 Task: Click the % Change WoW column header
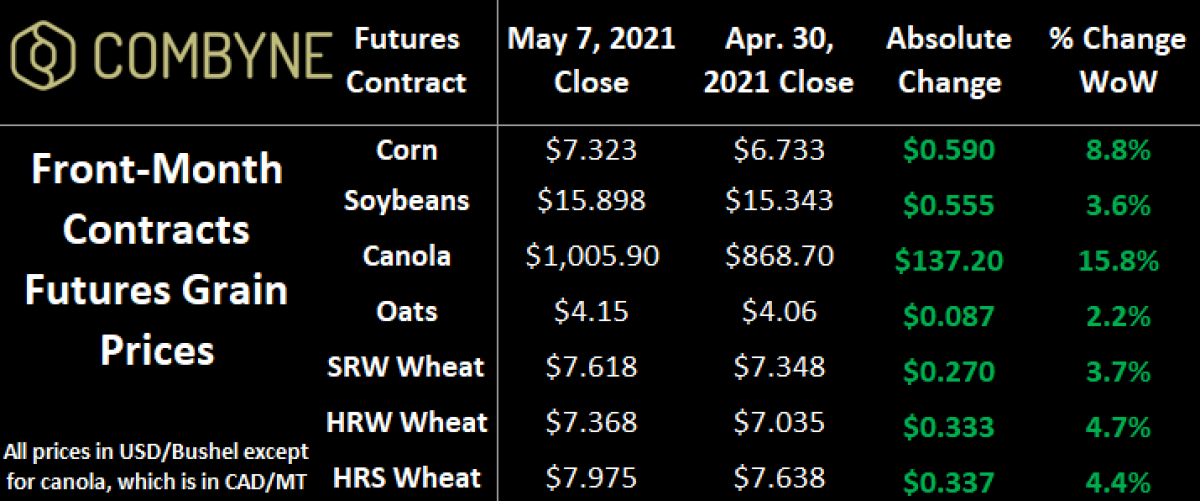1117,60
